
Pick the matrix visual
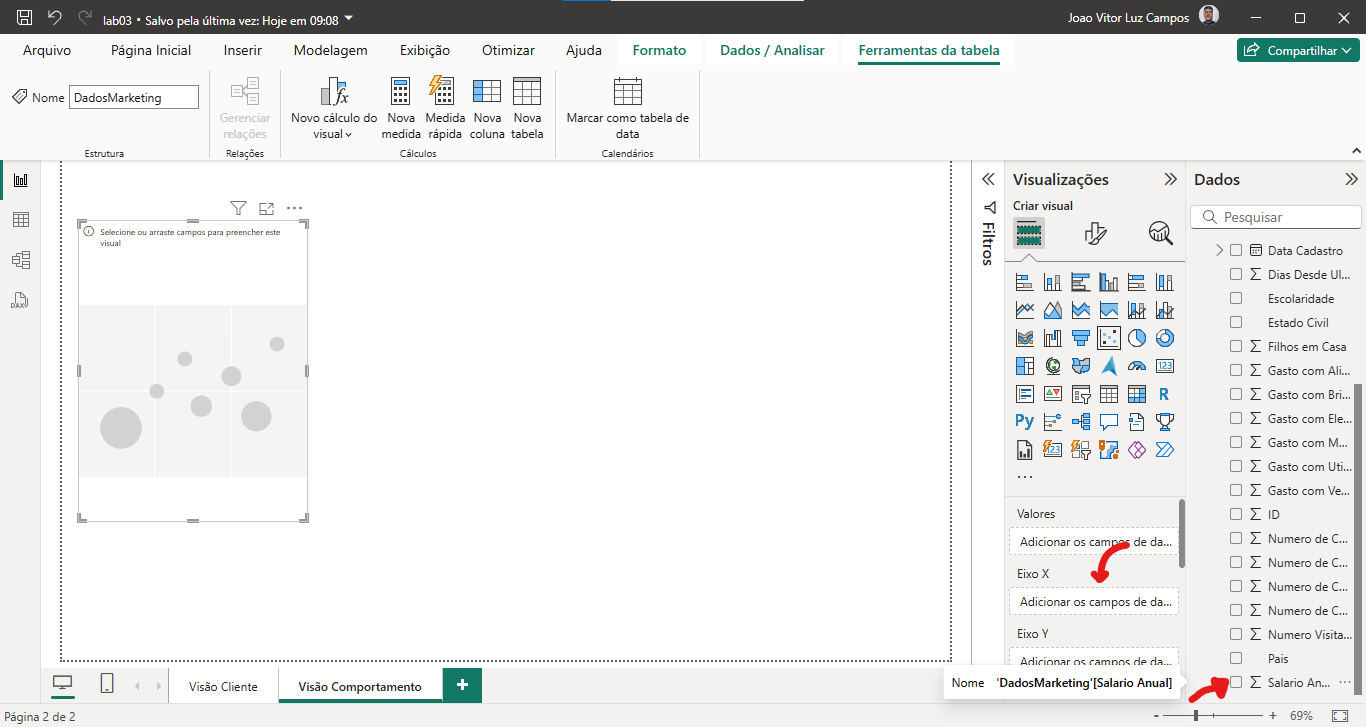1137,394
